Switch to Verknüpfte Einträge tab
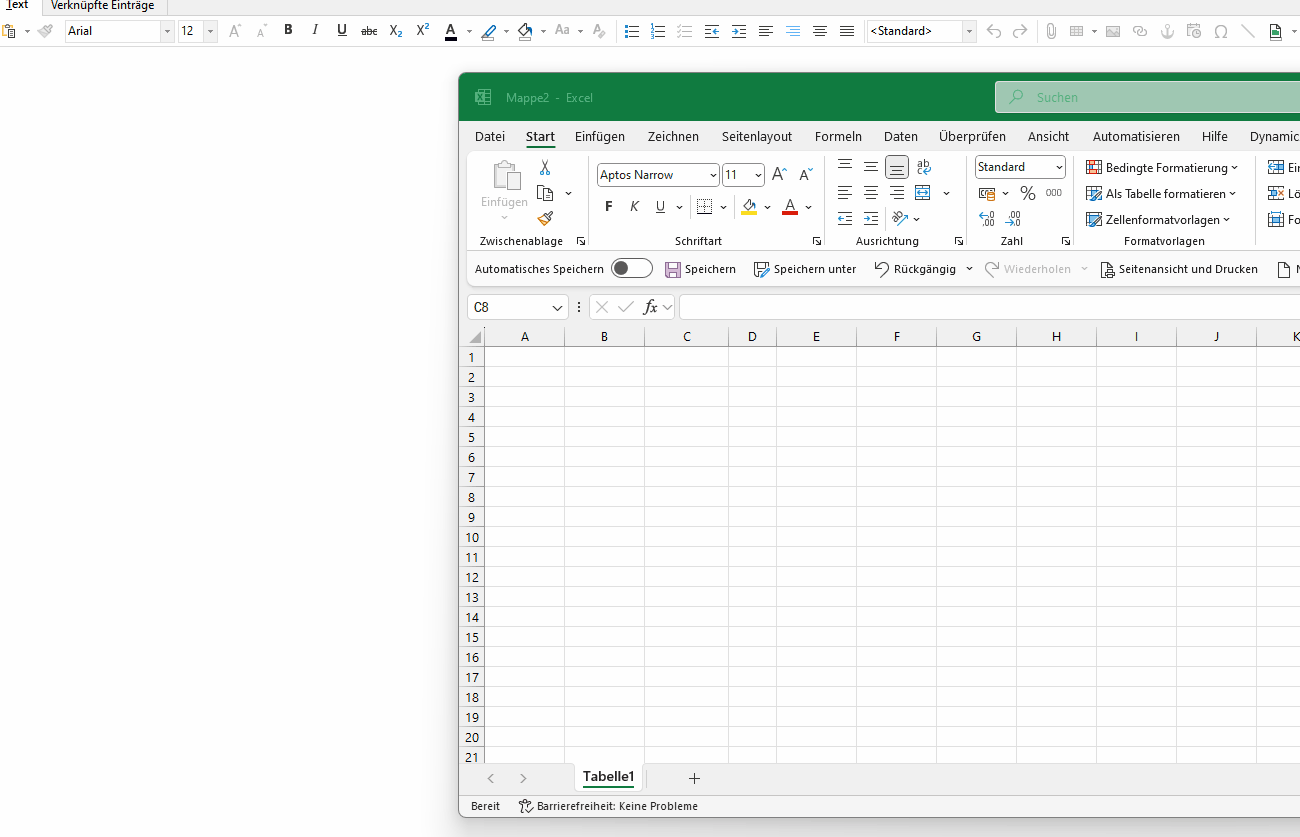Viewport: 1300px width, 837px height. (103, 6)
